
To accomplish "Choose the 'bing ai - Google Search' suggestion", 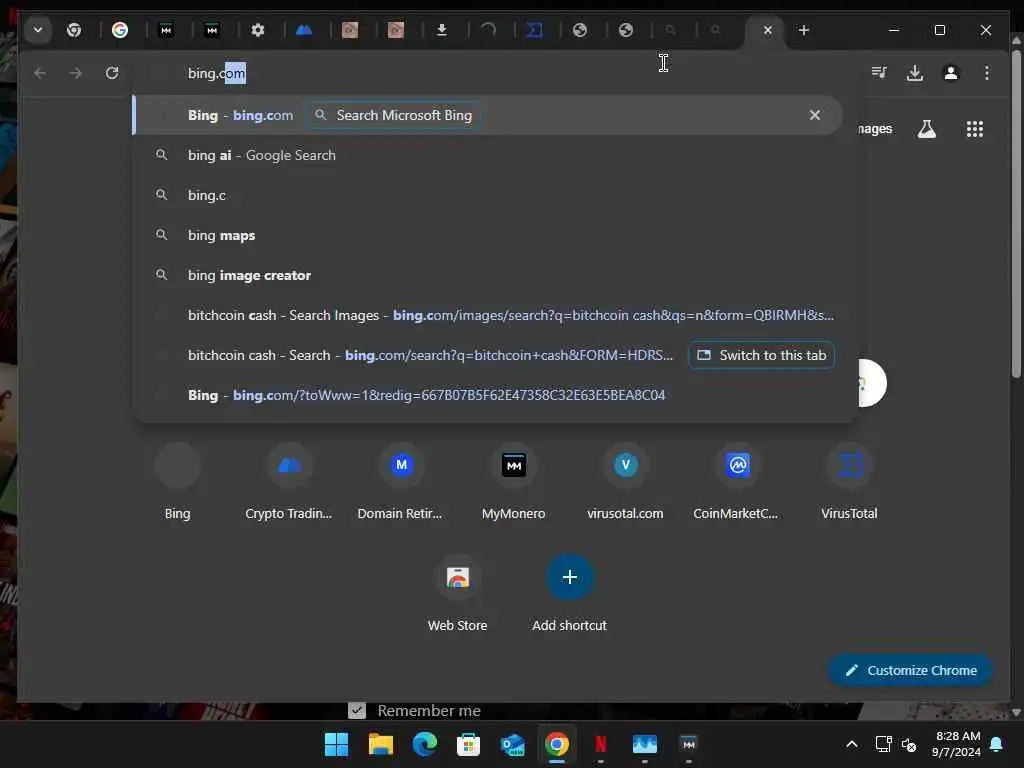I will (x=487, y=155).
